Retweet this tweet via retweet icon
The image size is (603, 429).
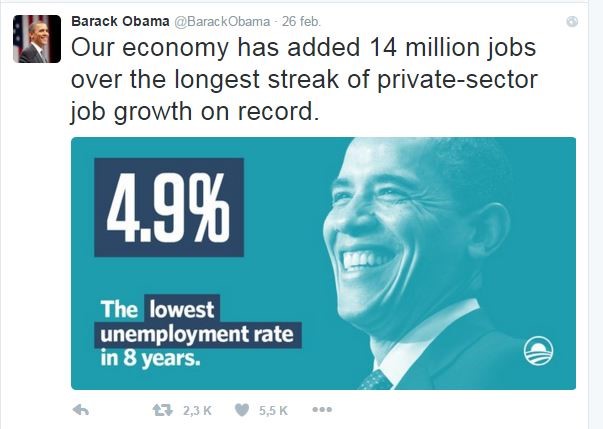pos(163,411)
